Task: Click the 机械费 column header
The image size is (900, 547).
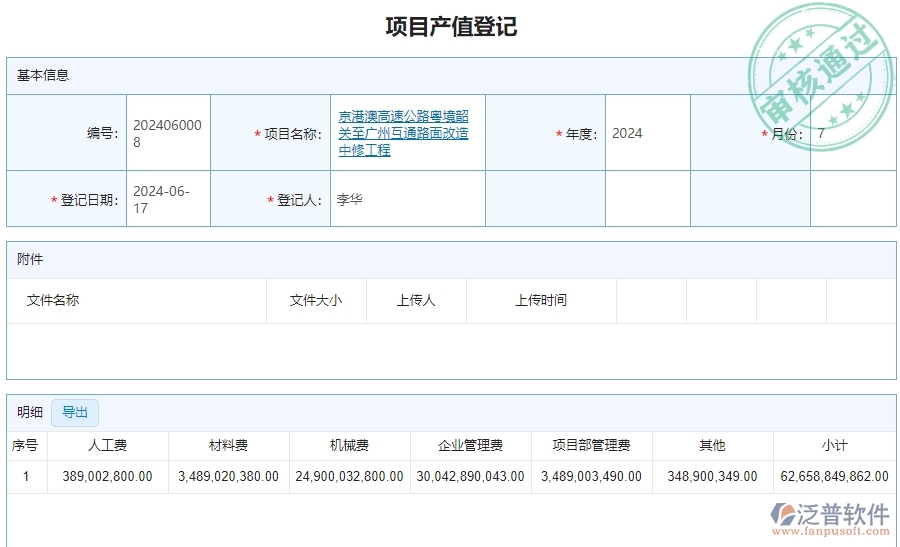Action: click(350, 445)
